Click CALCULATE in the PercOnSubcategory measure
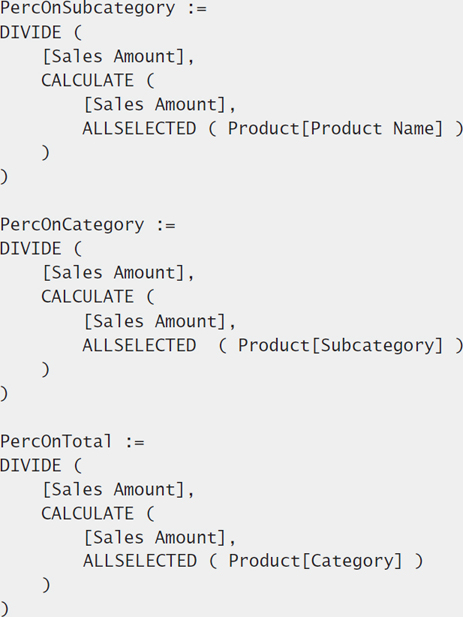Image resolution: width=463 pixels, height=617 pixels. click(87, 81)
